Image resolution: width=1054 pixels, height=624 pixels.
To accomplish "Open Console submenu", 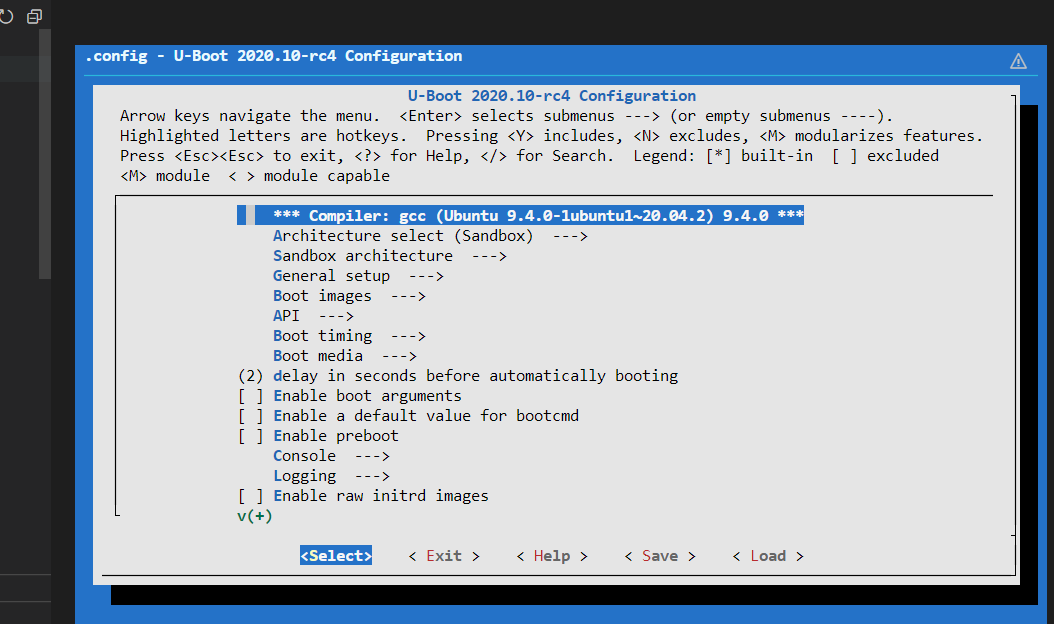I will pyautogui.click(x=331, y=456).
